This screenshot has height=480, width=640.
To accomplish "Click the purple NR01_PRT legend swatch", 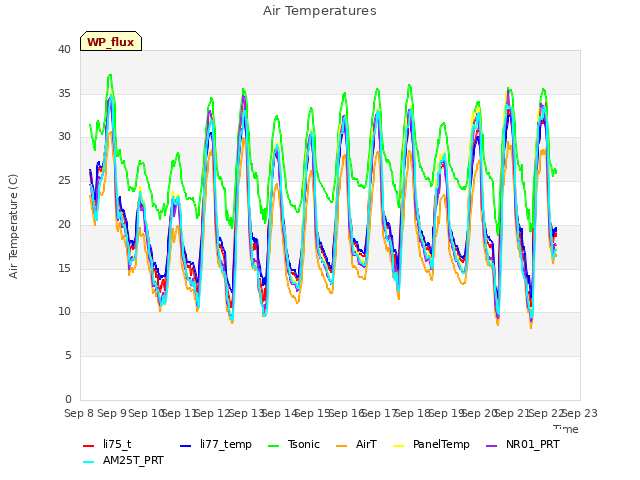I will pos(492,446).
